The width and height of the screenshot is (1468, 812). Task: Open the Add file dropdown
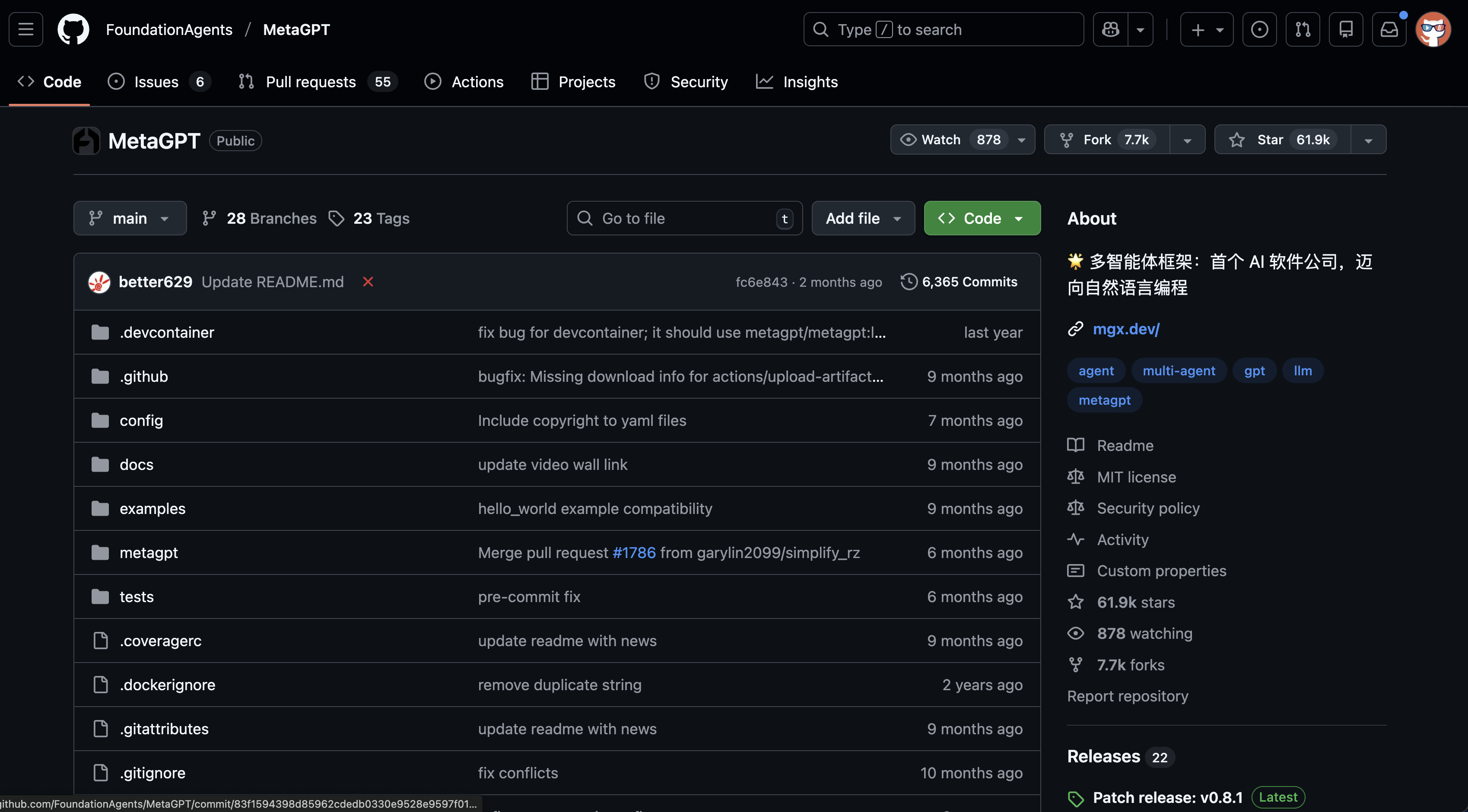coord(862,218)
